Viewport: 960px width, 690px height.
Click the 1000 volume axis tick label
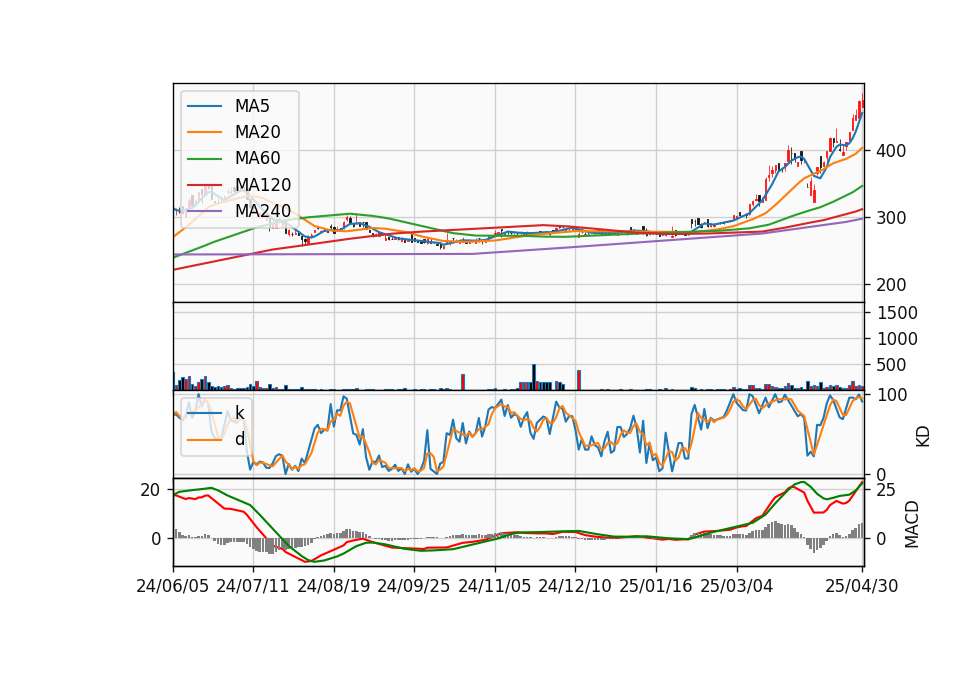tap(897, 339)
